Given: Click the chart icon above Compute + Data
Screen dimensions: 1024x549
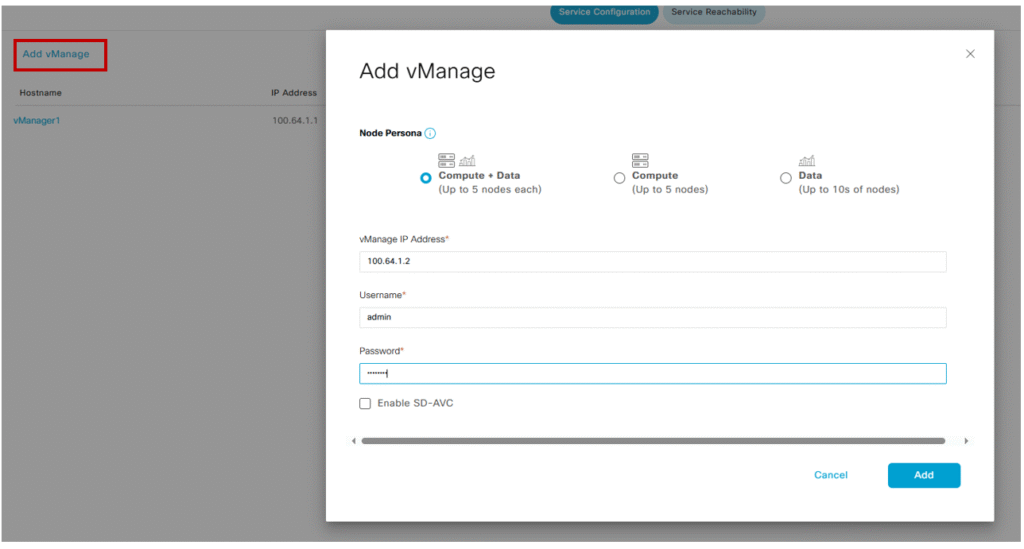Looking at the screenshot, I should tap(467, 160).
